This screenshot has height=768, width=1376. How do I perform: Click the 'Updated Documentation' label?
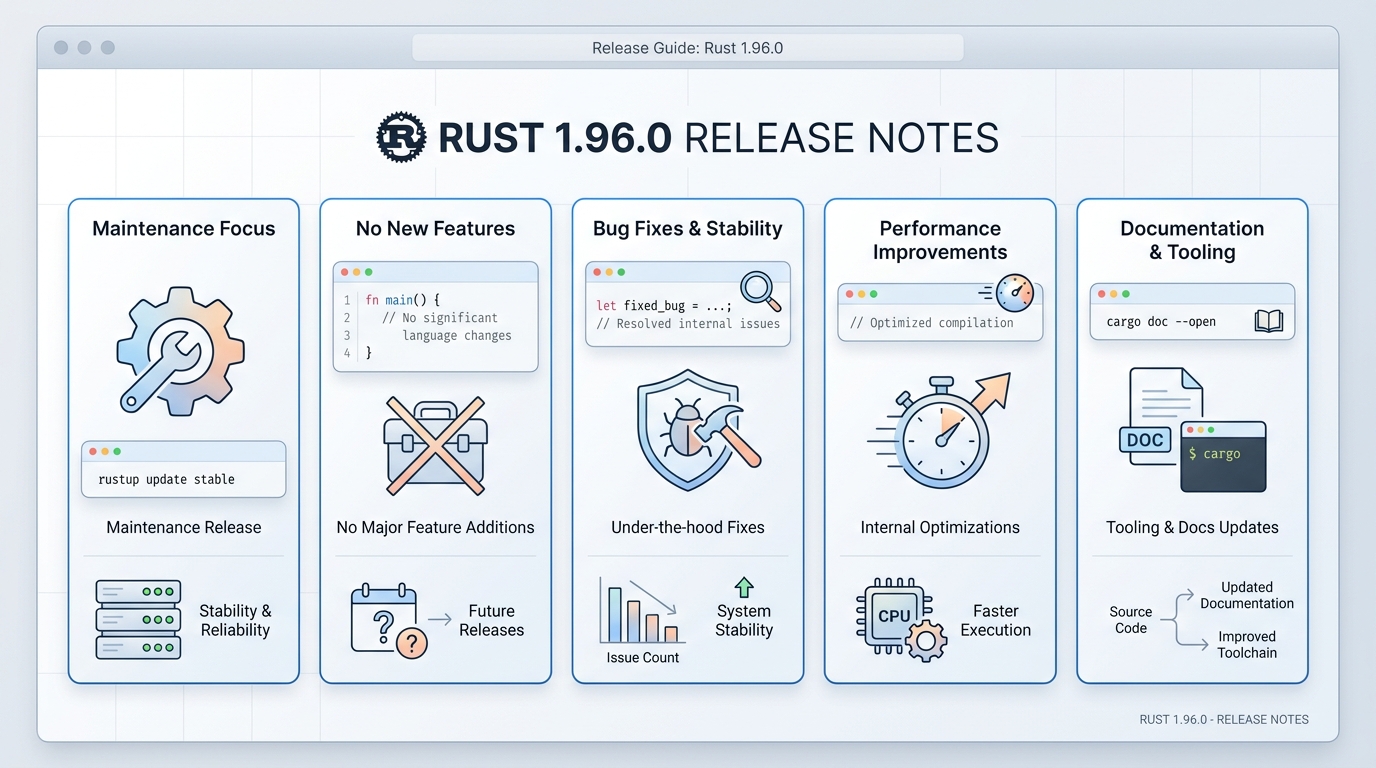[x=1247, y=595]
